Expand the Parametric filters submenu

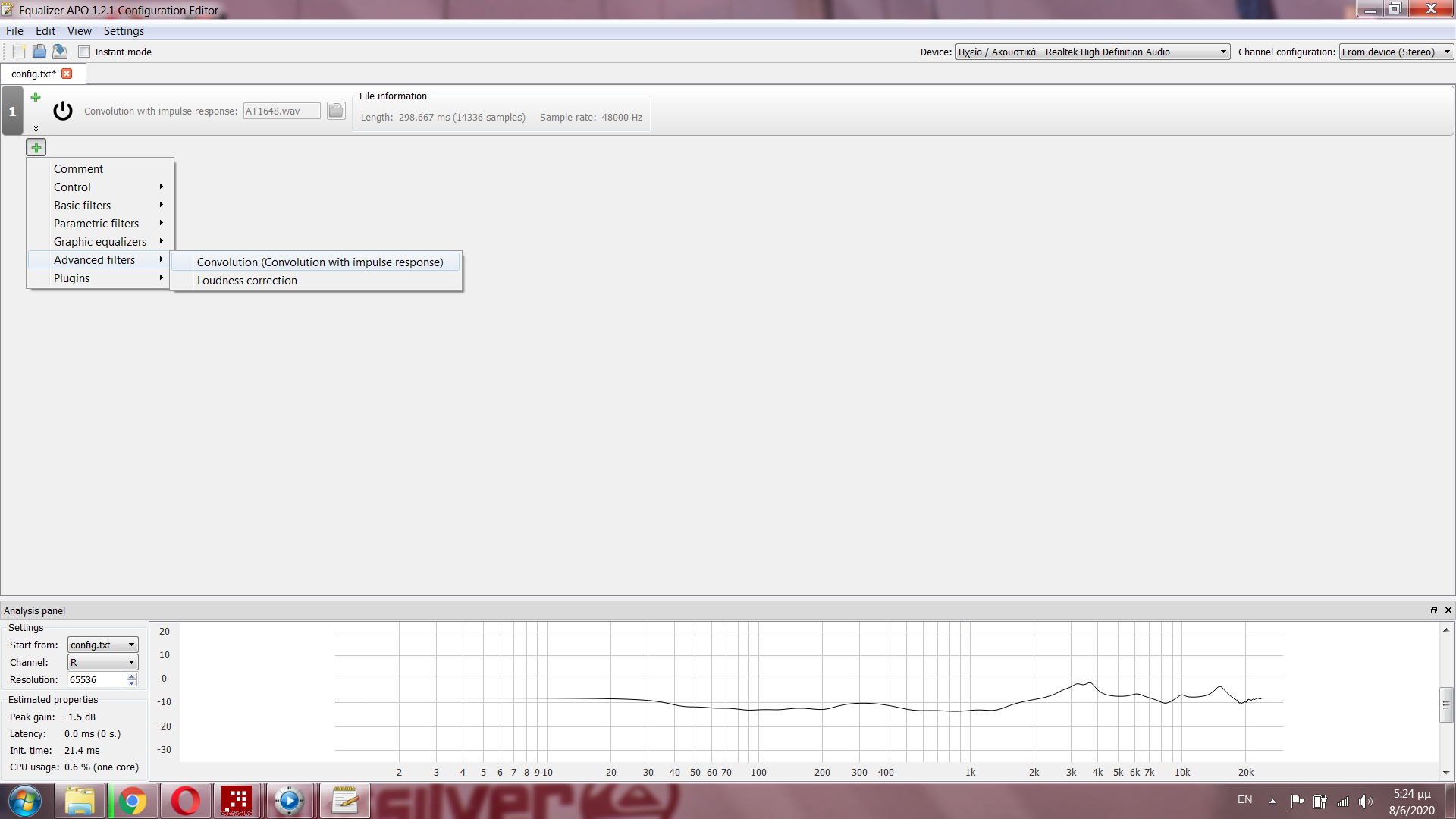[x=100, y=224]
